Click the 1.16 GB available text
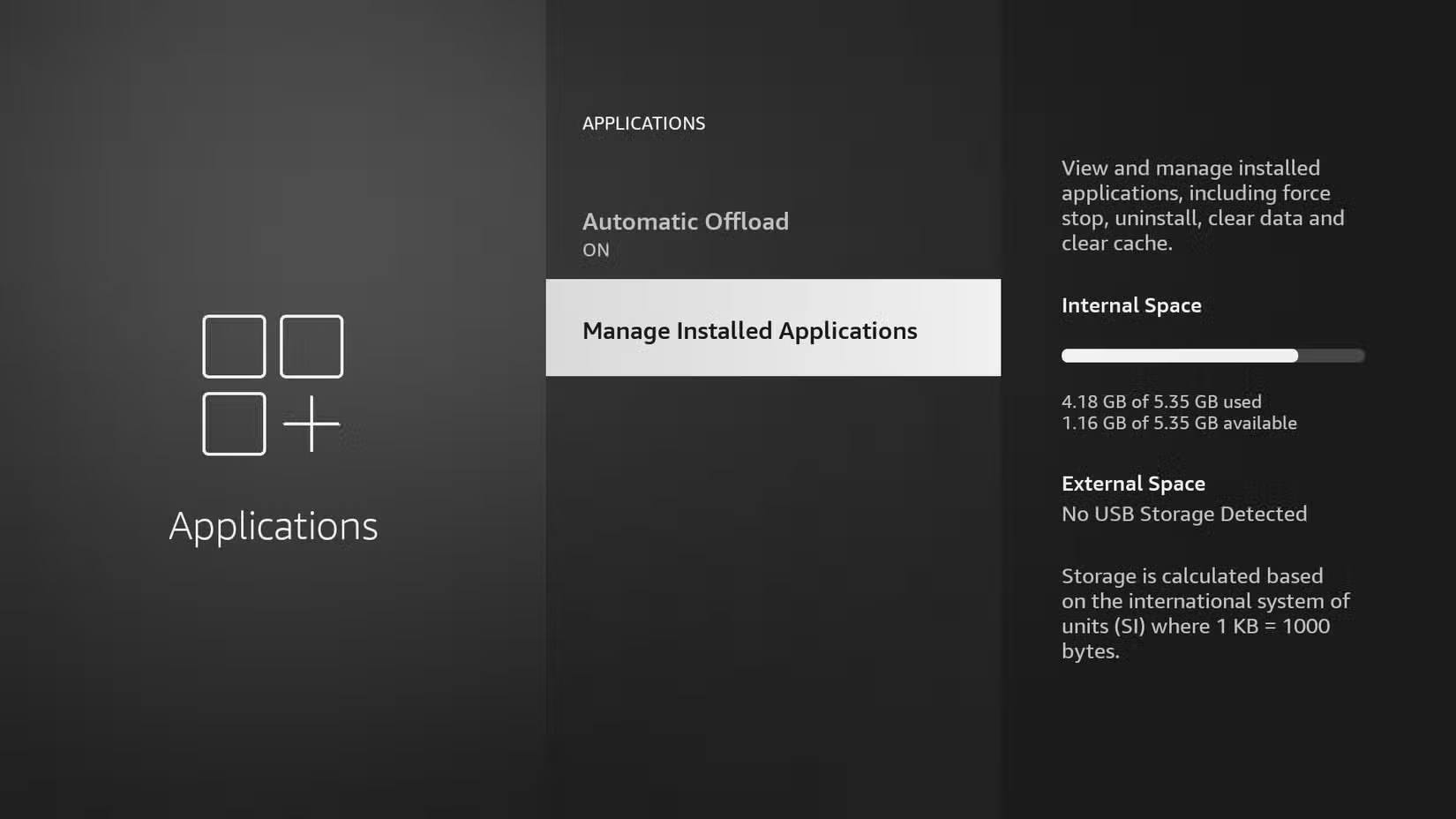 coord(1179,423)
